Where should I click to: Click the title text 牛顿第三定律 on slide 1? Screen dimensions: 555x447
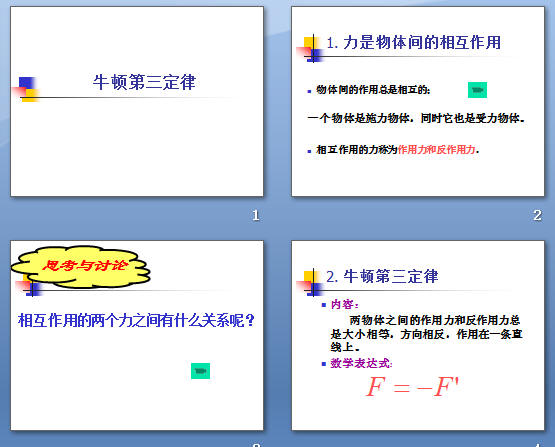point(144,82)
